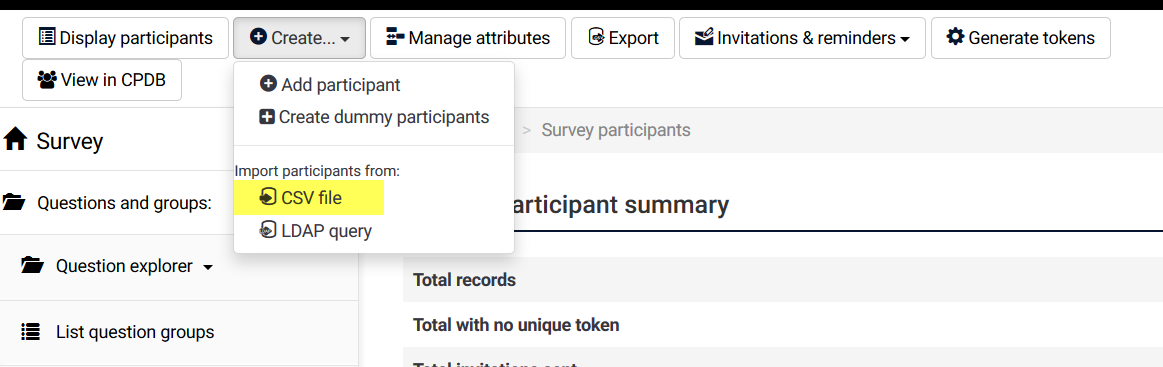1163x367 pixels.
Task: Click the Manage attributes icon
Action: (395, 37)
